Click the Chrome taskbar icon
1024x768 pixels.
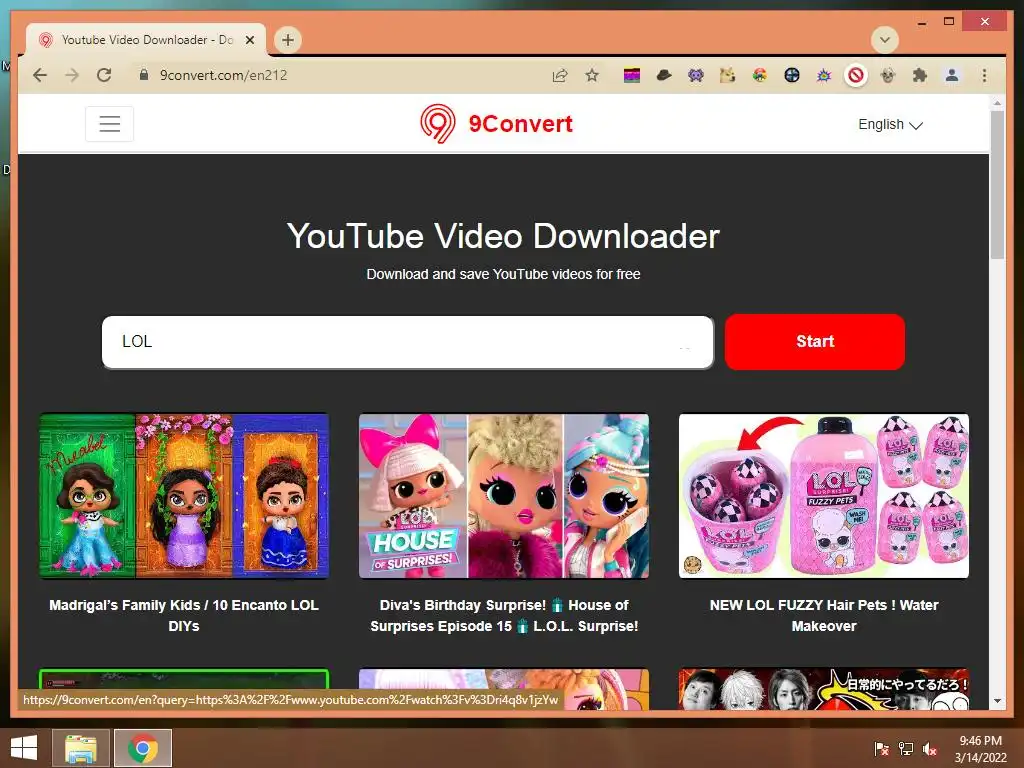(x=143, y=748)
